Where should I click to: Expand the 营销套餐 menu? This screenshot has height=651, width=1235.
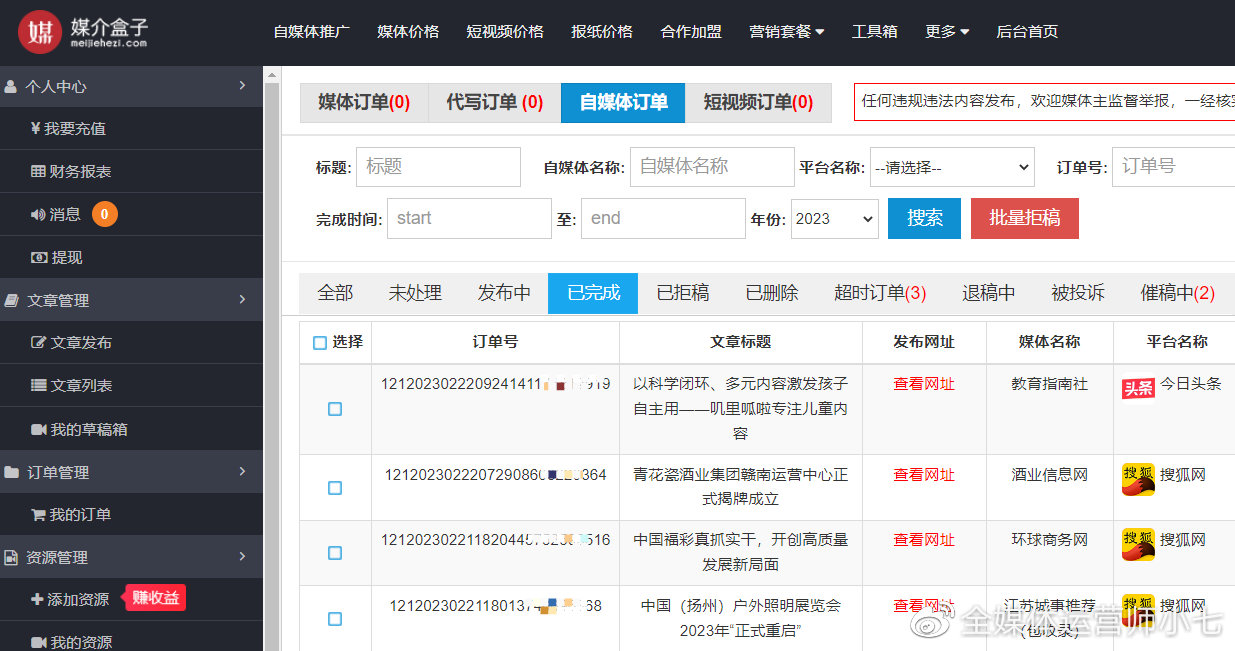pos(787,31)
